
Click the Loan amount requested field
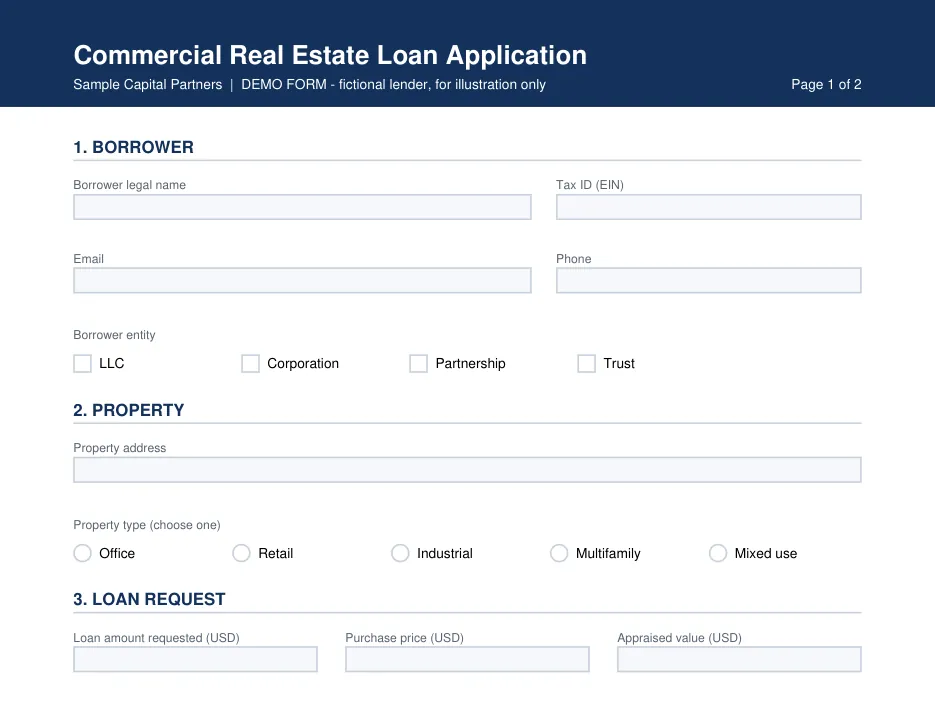click(195, 659)
